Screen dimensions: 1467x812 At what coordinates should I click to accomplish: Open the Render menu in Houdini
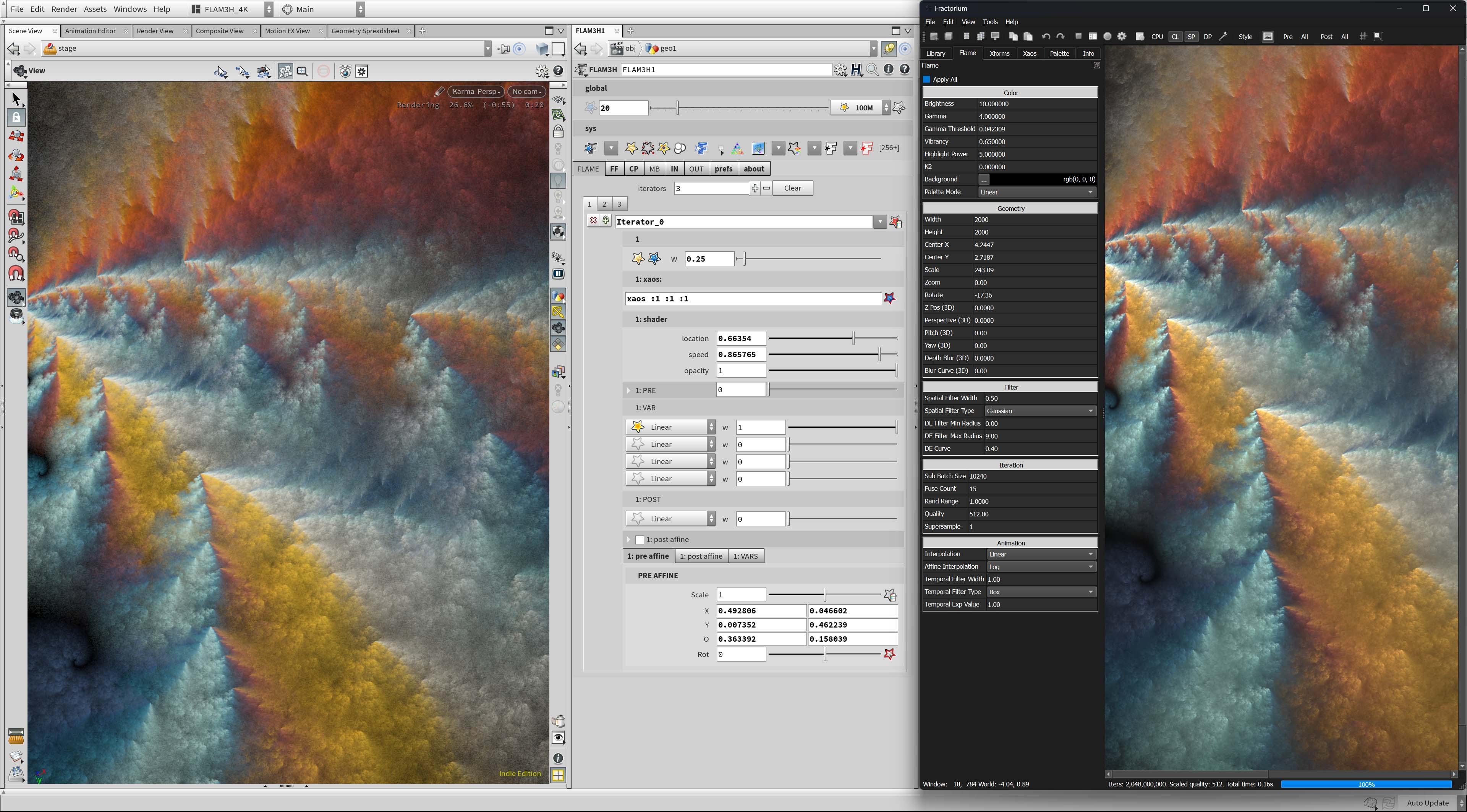64,8
